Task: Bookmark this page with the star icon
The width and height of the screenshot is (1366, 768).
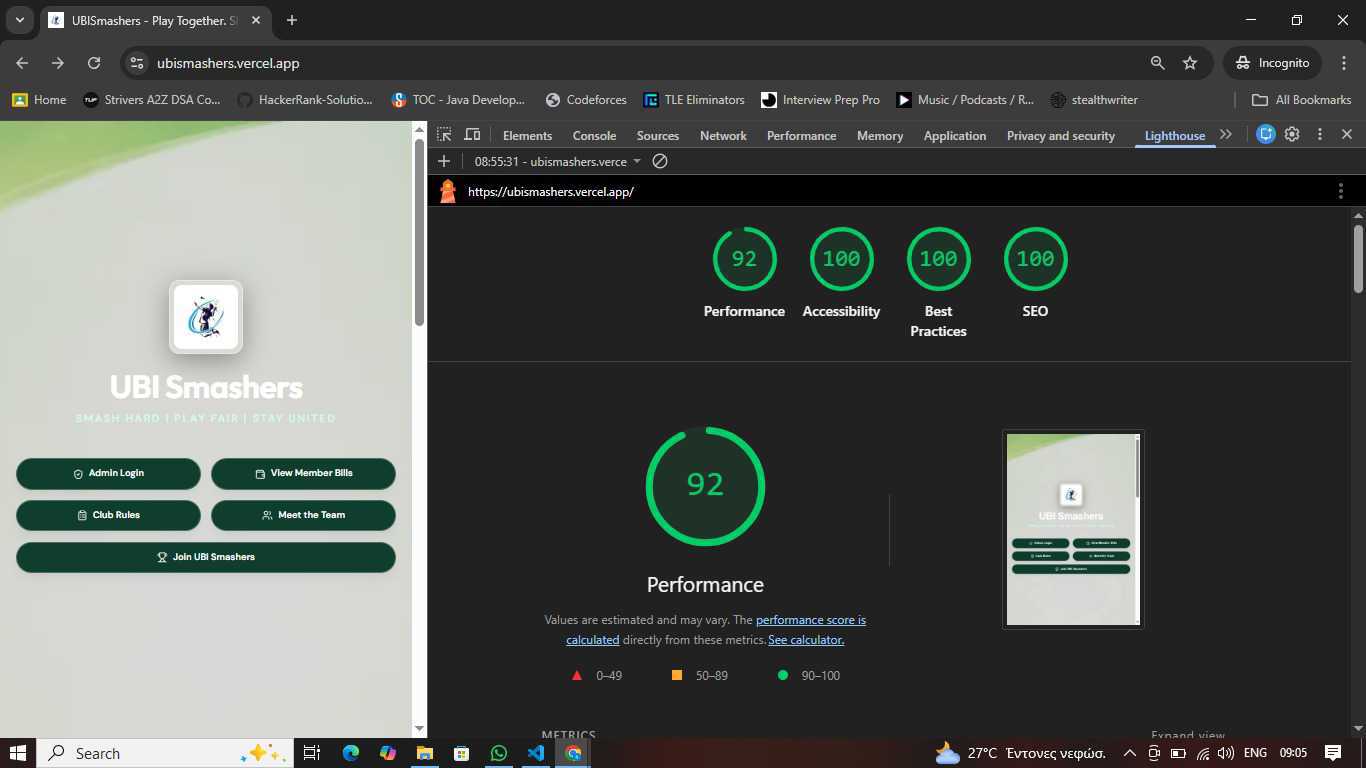Action: pyautogui.click(x=1190, y=63)
